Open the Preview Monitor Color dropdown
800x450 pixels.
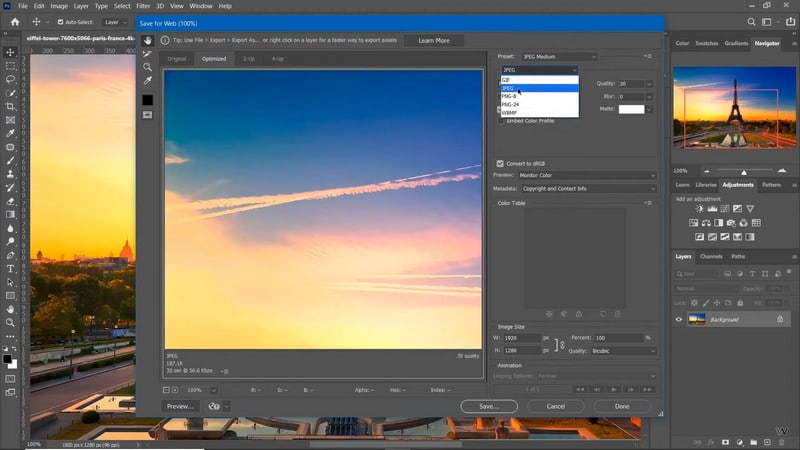(587, 175)
